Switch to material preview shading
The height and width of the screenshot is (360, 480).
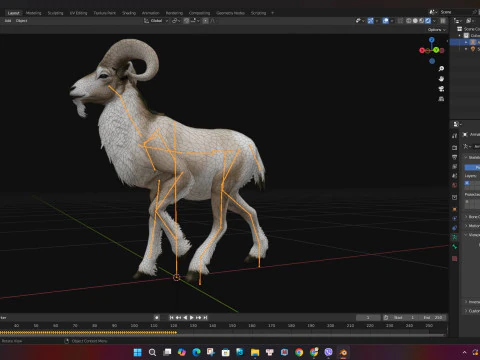[422, 21]
